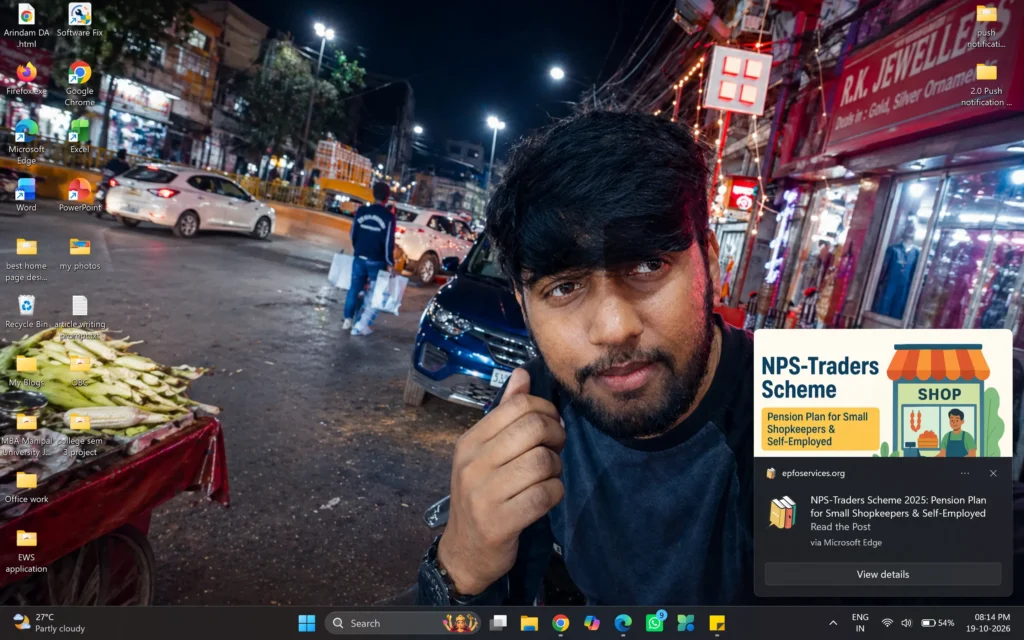
Task: Open File Explorer from the taskbar
Action: pyautogui.click(x=529, y=623)
